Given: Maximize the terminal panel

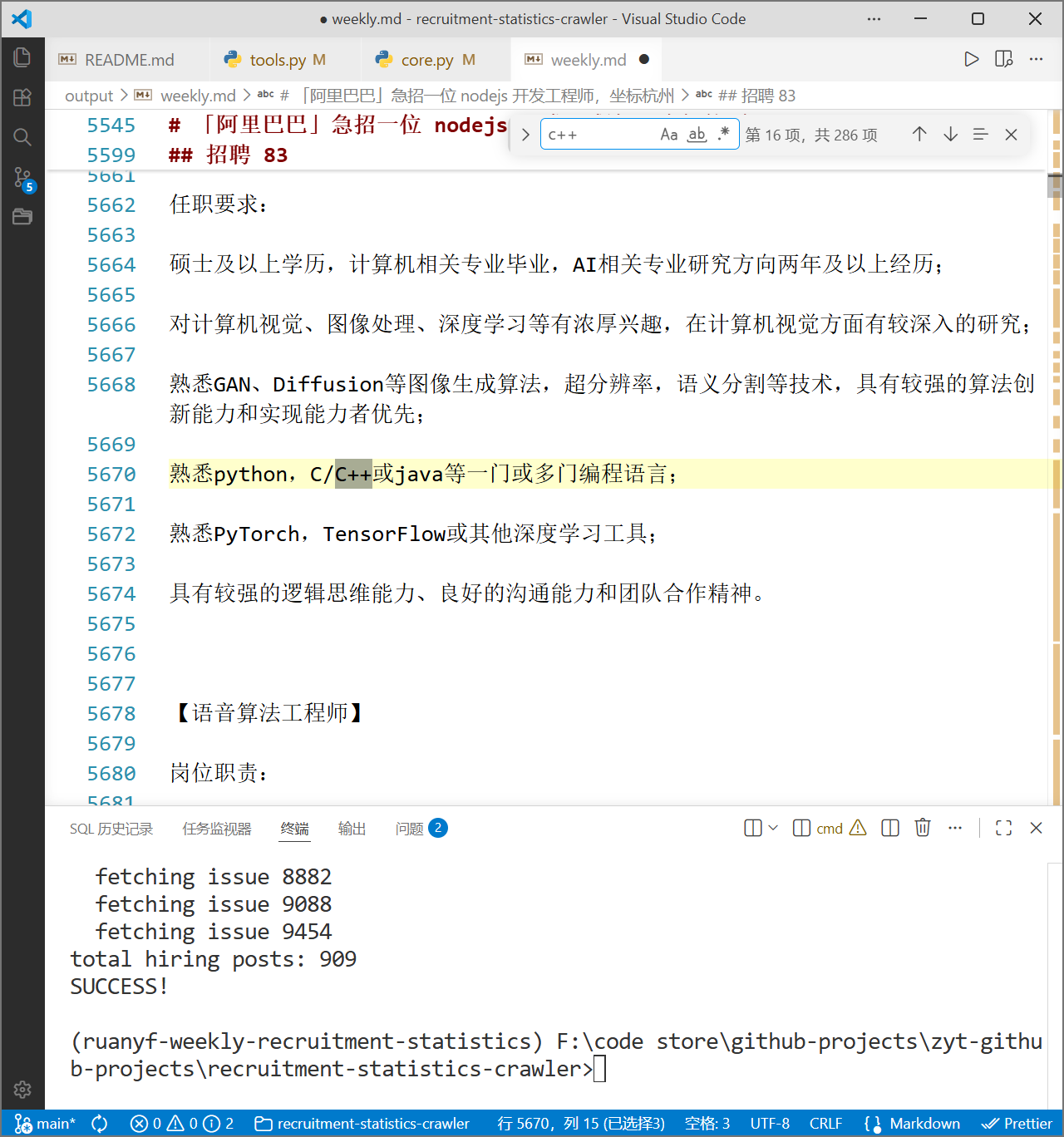Looking at the screenshot, I should click(1003, 828).
